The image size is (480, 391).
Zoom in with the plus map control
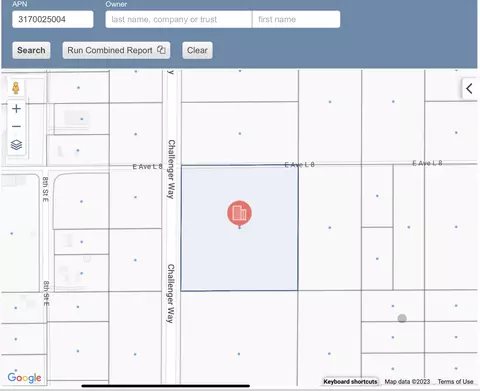pyautogui.click(x=16, y=109)
